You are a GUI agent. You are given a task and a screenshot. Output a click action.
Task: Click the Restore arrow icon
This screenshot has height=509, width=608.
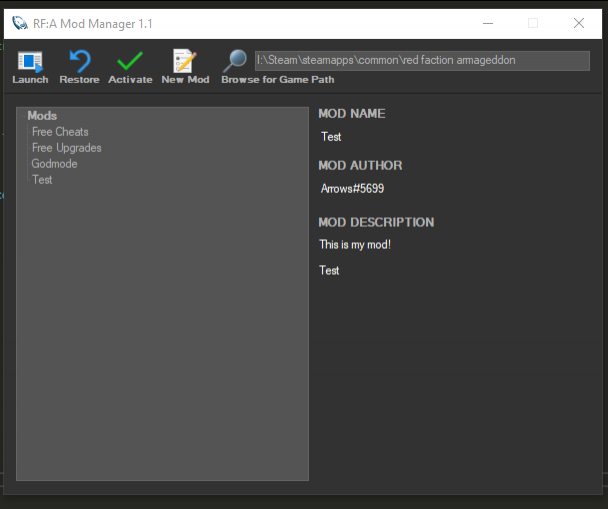(79, 63)
